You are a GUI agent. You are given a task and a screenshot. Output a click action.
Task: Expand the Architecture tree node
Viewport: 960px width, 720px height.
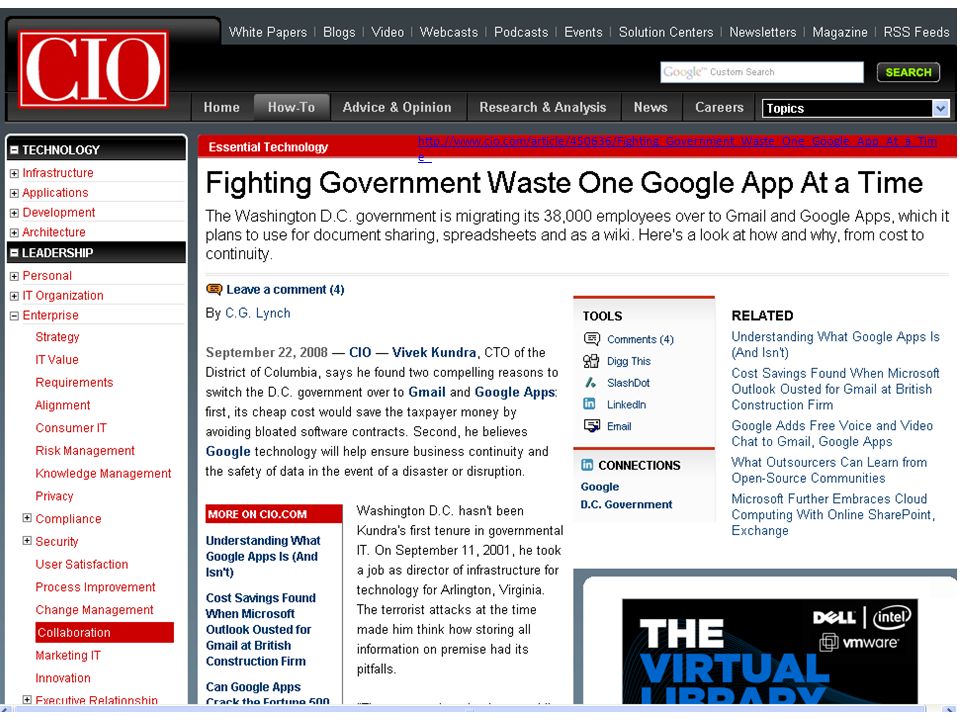coord(14,233)
